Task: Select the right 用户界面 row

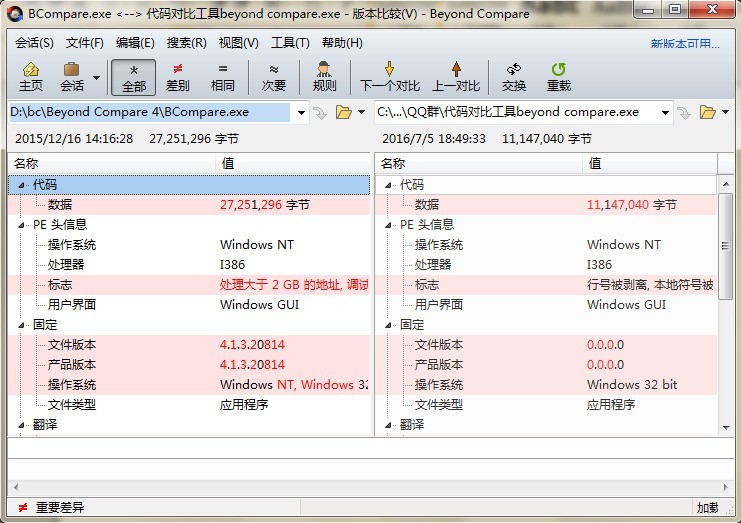Action: pyautogui.click(x=546, y=305)
